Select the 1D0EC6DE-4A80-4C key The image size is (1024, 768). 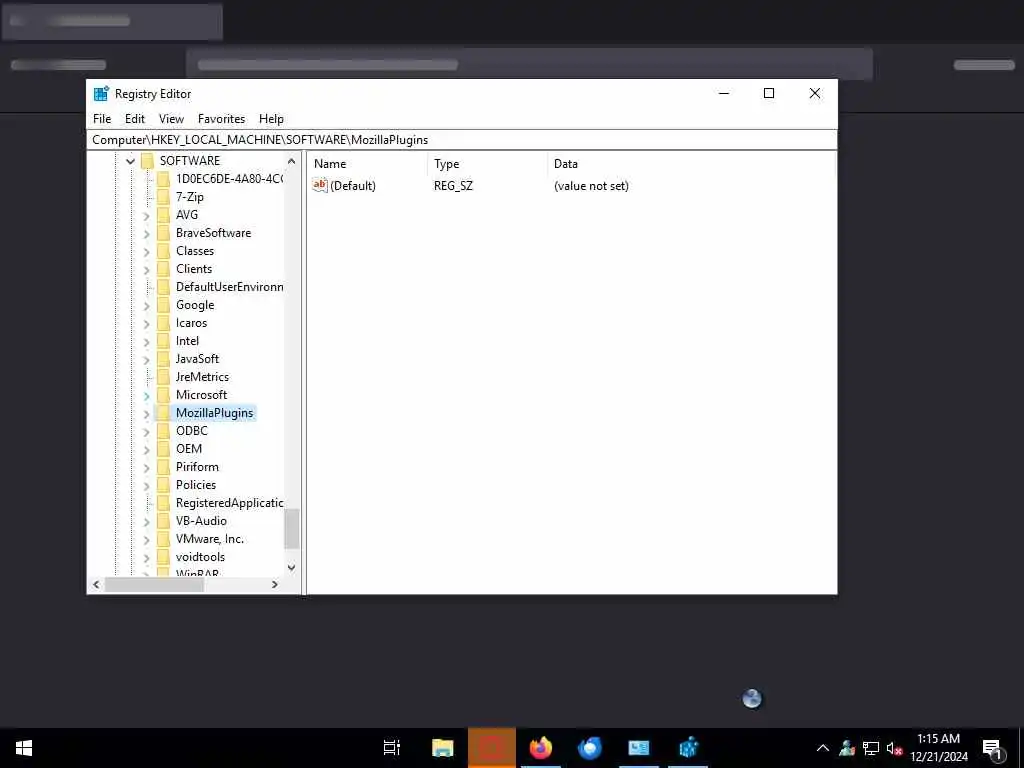229,179
